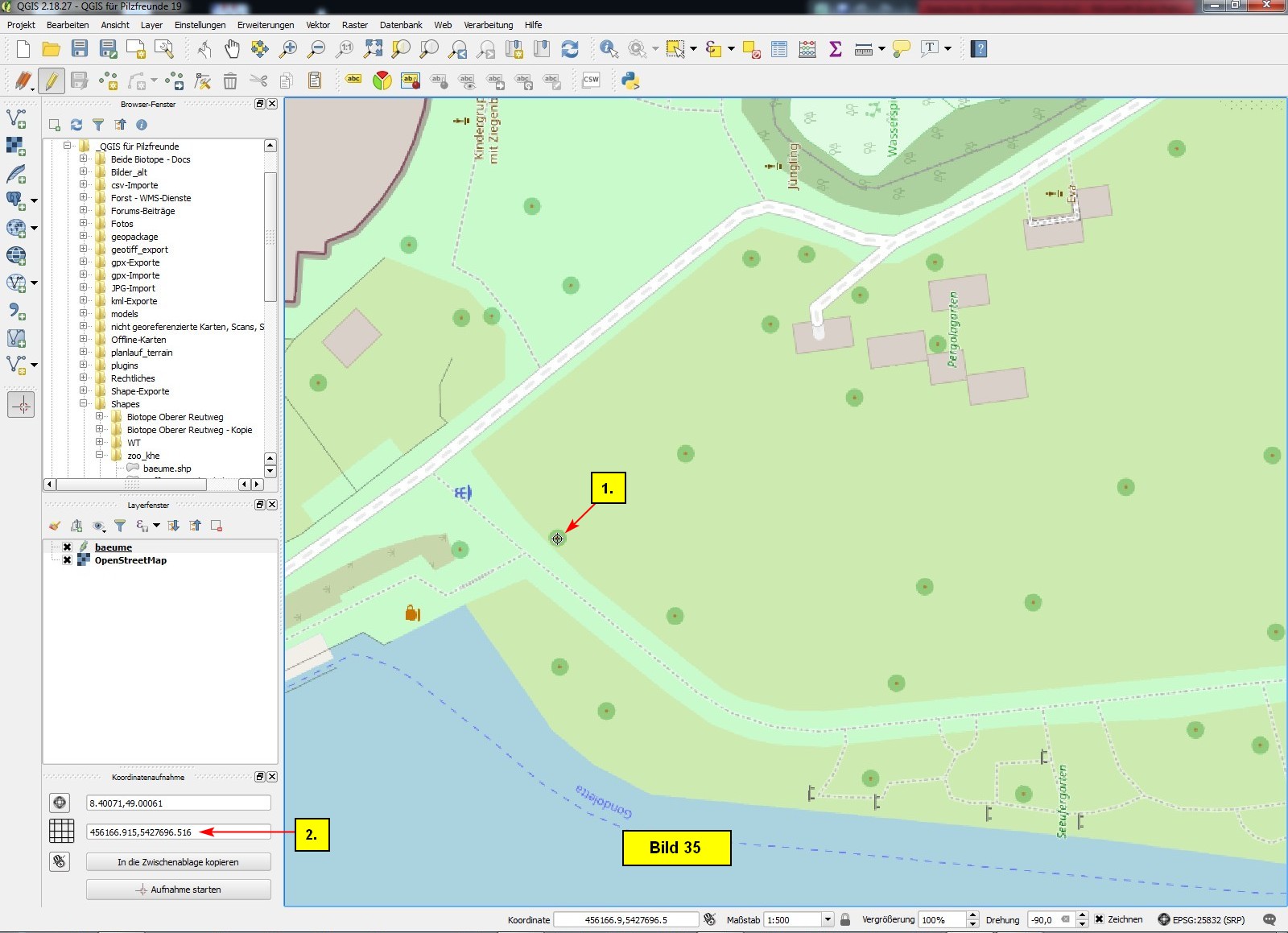Click the Save Project icon
This screenshot has width=1288, height=933.
tap(79, 49)
